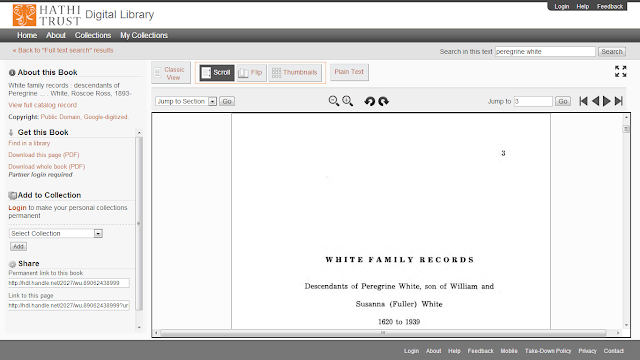The width and height of the screenshot is (640, 360).
Task: Click sidebar scrollbar up arrow
Action: (x=139, y=133)
